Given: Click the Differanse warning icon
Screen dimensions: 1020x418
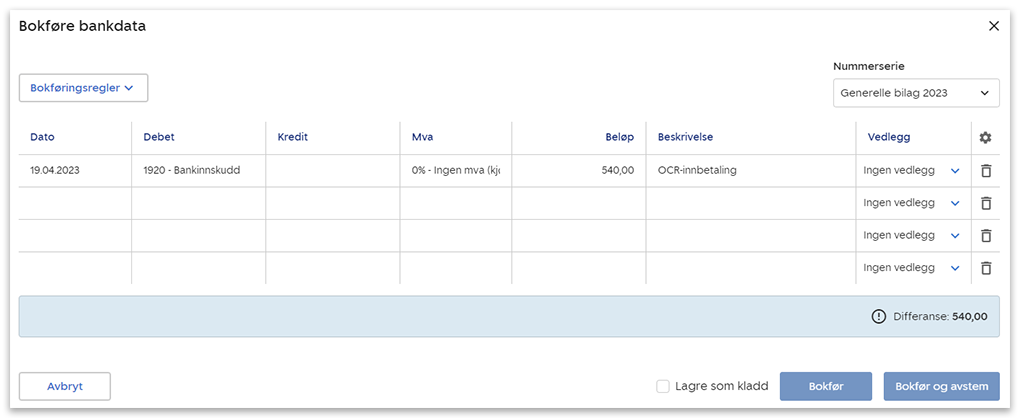Looking at the screenshot, I should 879,316.
